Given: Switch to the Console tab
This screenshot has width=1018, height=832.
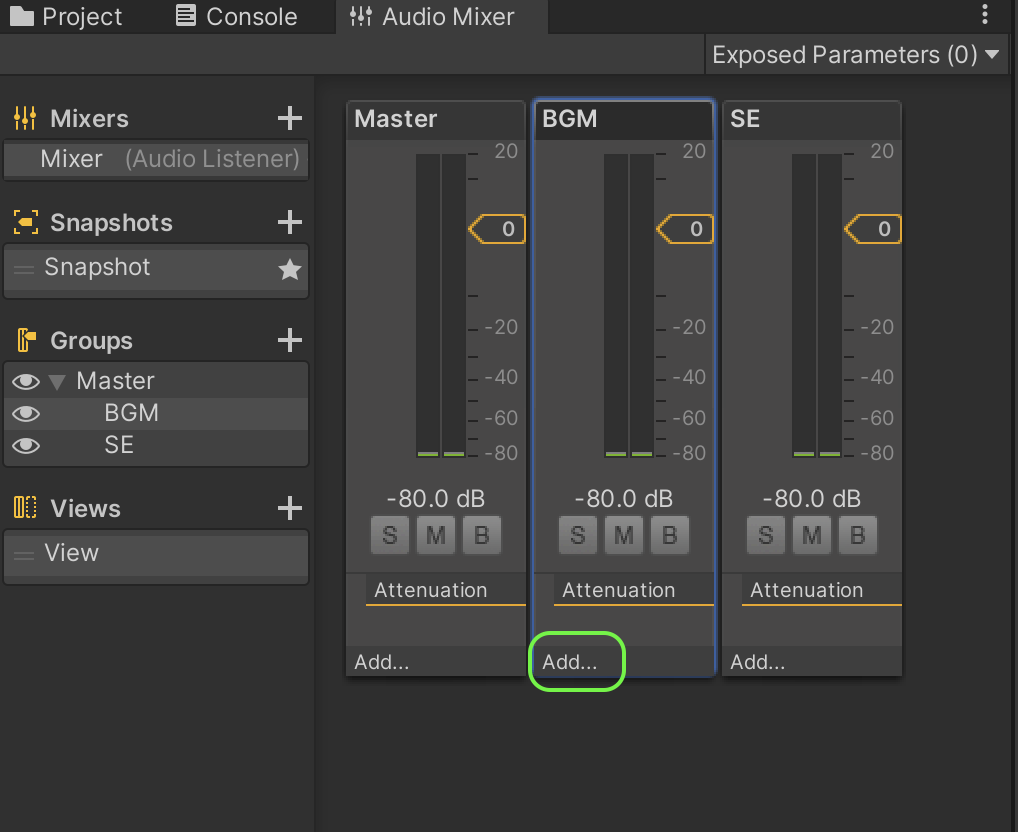Looking at the screenshot, I should 237,16.
